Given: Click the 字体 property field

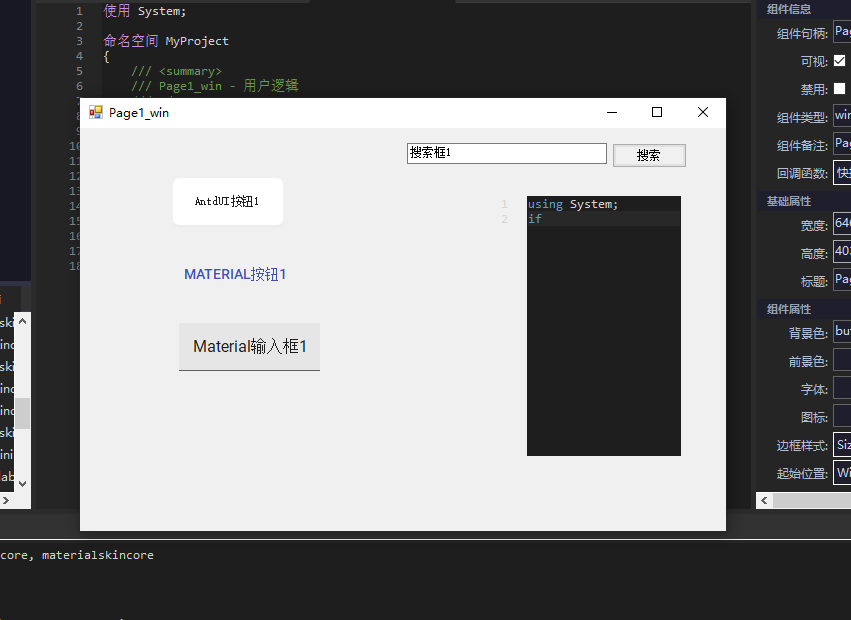Looking at the screenshot, I should (x=842, y=388).
